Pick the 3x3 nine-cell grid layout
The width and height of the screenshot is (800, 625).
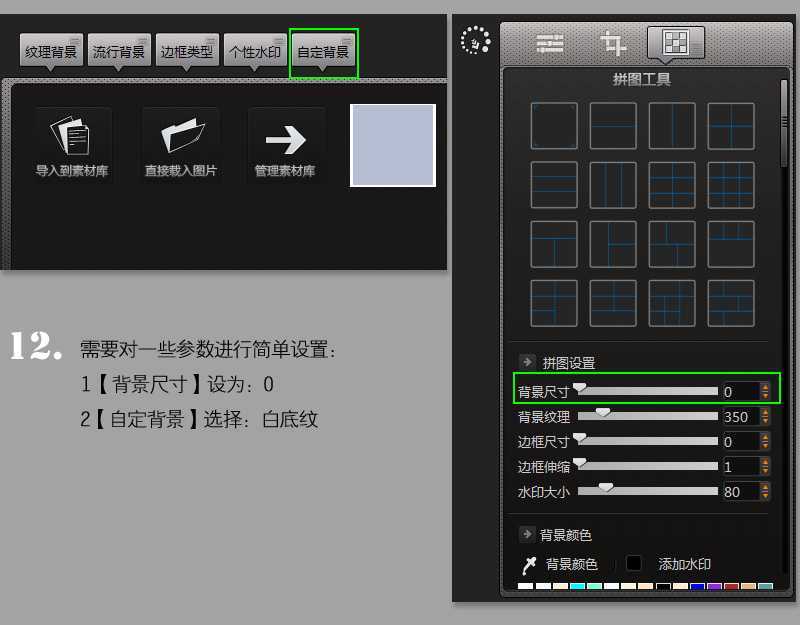tap(731, 185)
